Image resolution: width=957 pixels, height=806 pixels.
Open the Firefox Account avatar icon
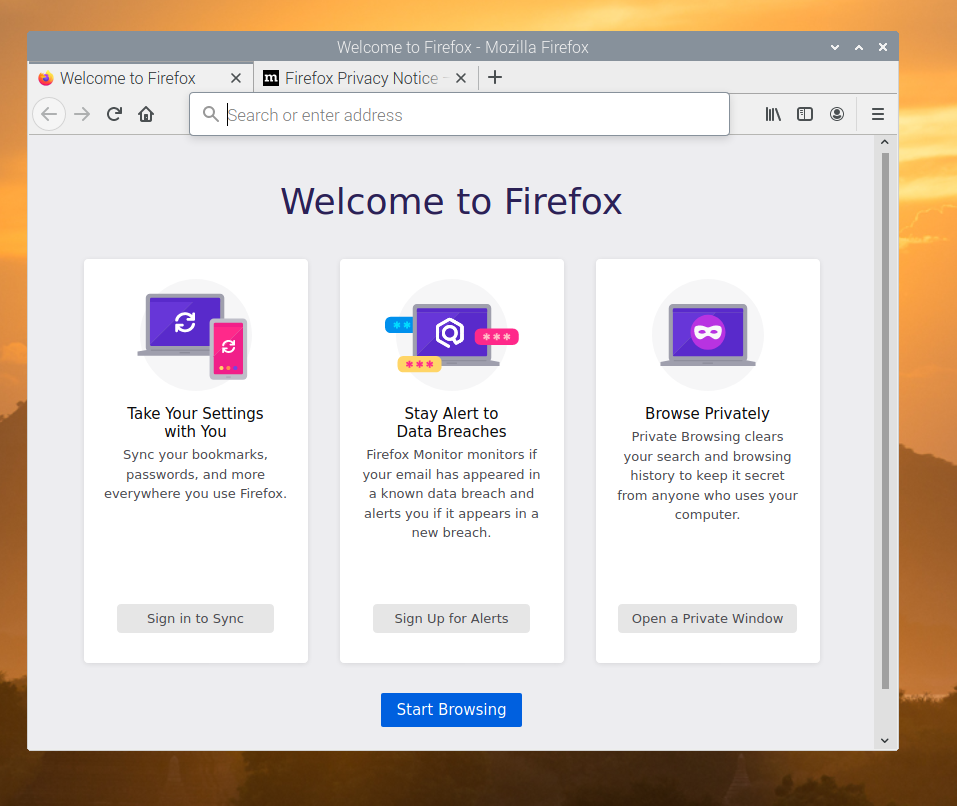pyautogui.click(x=837, y=114)
